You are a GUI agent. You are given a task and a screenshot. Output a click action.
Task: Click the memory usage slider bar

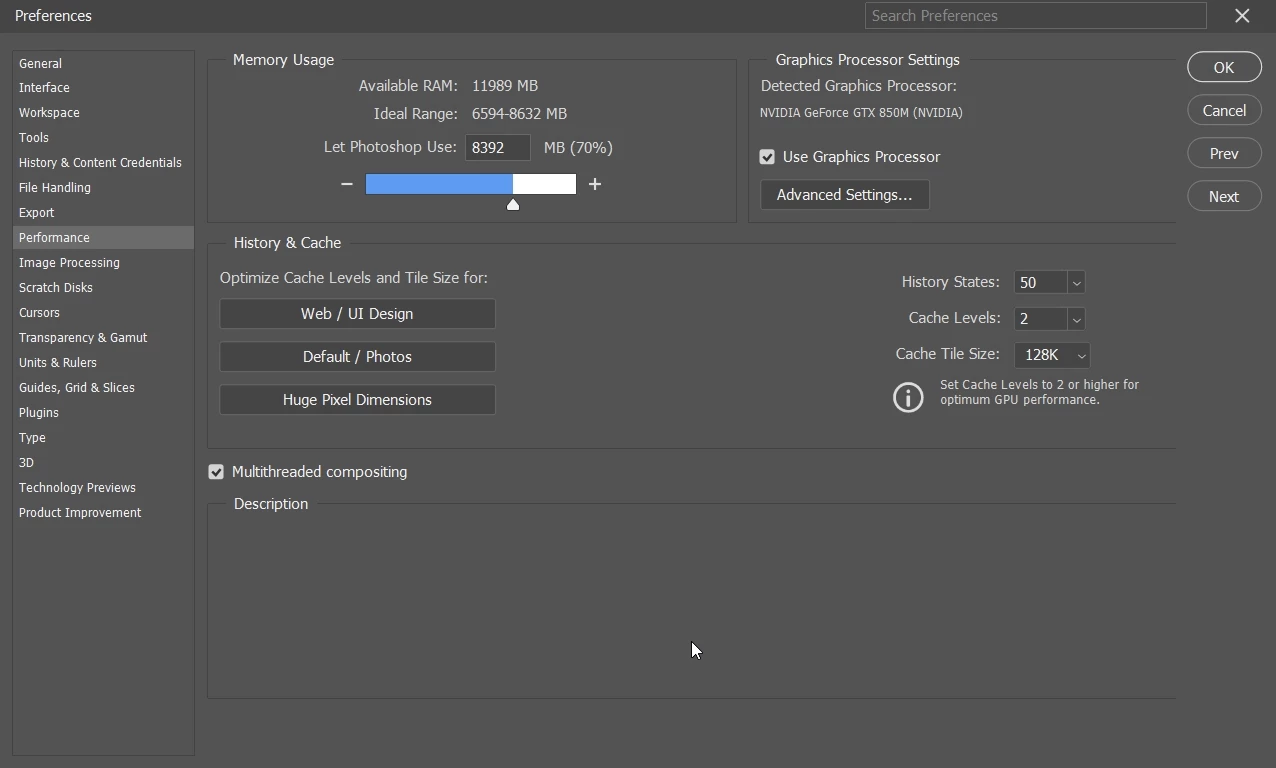coord(471,184)
